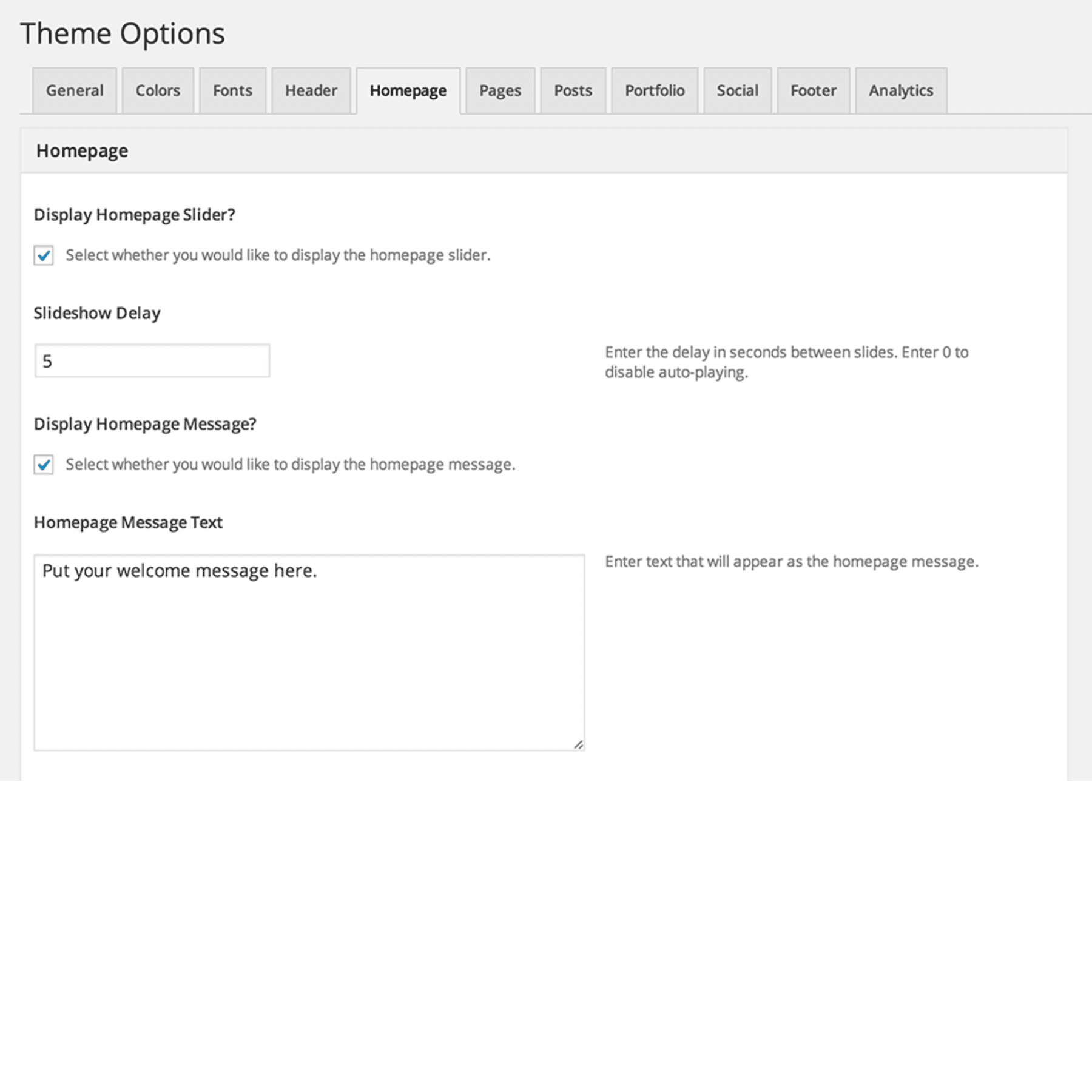This screenshot has height=1092, width=1092.
Task: Select the Footer tab
Action: coord(814,90)
